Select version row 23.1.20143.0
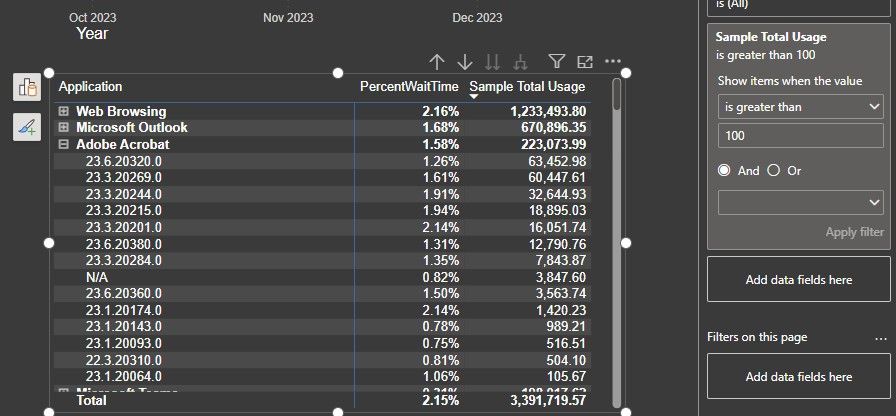Image resolution: width=896 pixels, height=416 pixels. (x=322, y=327)
